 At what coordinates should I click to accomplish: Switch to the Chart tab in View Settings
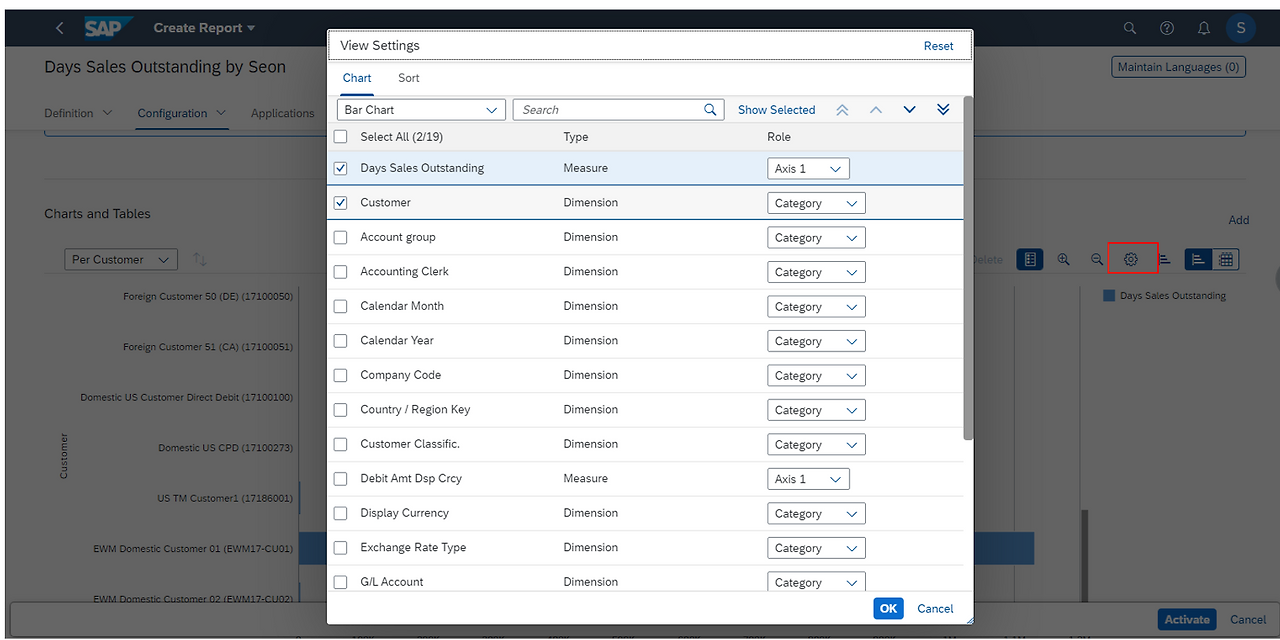pyautogui.click(x=357, y=78)
